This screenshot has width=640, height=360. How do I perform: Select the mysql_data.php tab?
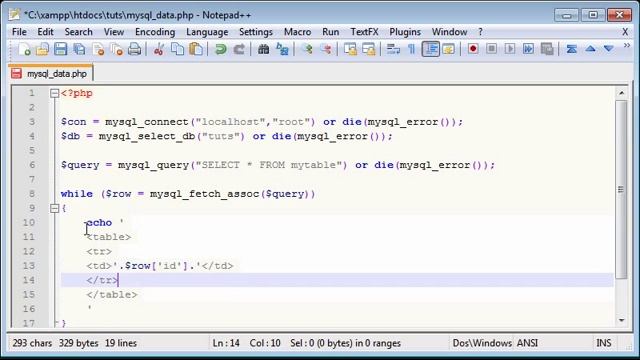[x=51, y=73]
